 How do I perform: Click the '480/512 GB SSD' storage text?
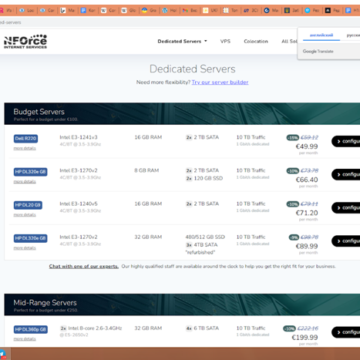205,237
